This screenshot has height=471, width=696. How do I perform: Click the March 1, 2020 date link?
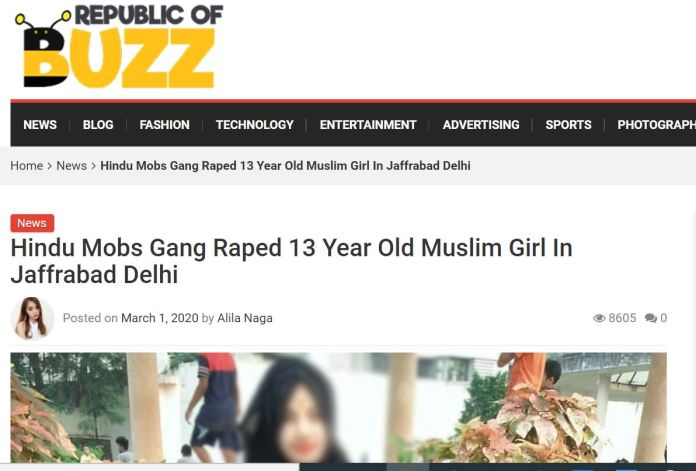coord(160,318)
